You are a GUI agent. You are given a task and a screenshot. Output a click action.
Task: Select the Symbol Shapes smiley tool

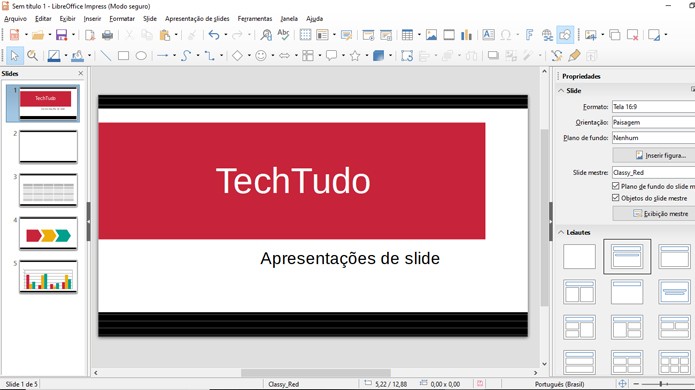(261, 55)
